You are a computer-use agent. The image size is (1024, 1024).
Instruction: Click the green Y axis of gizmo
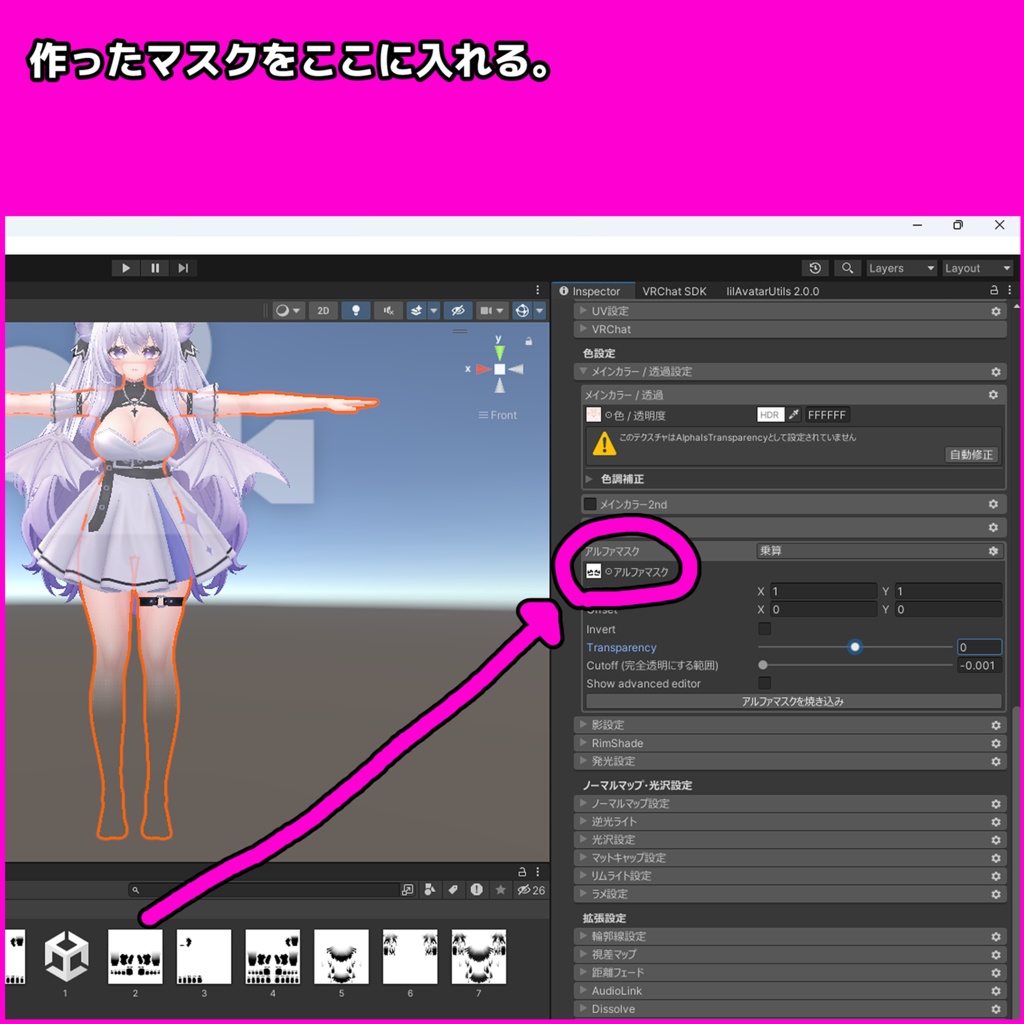pos(500,351)
